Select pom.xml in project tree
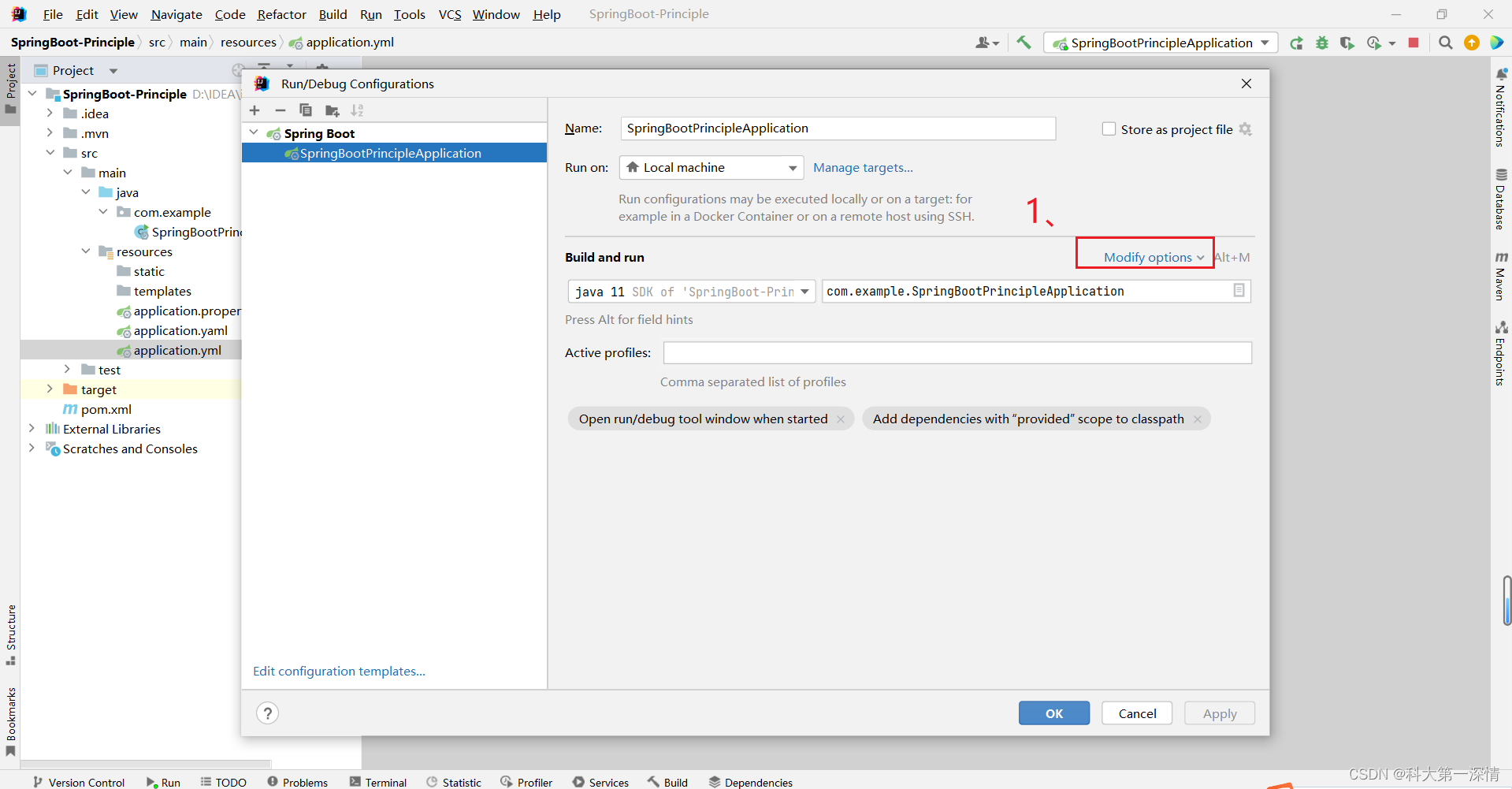The image size is (1512, 789). (106, 409)
